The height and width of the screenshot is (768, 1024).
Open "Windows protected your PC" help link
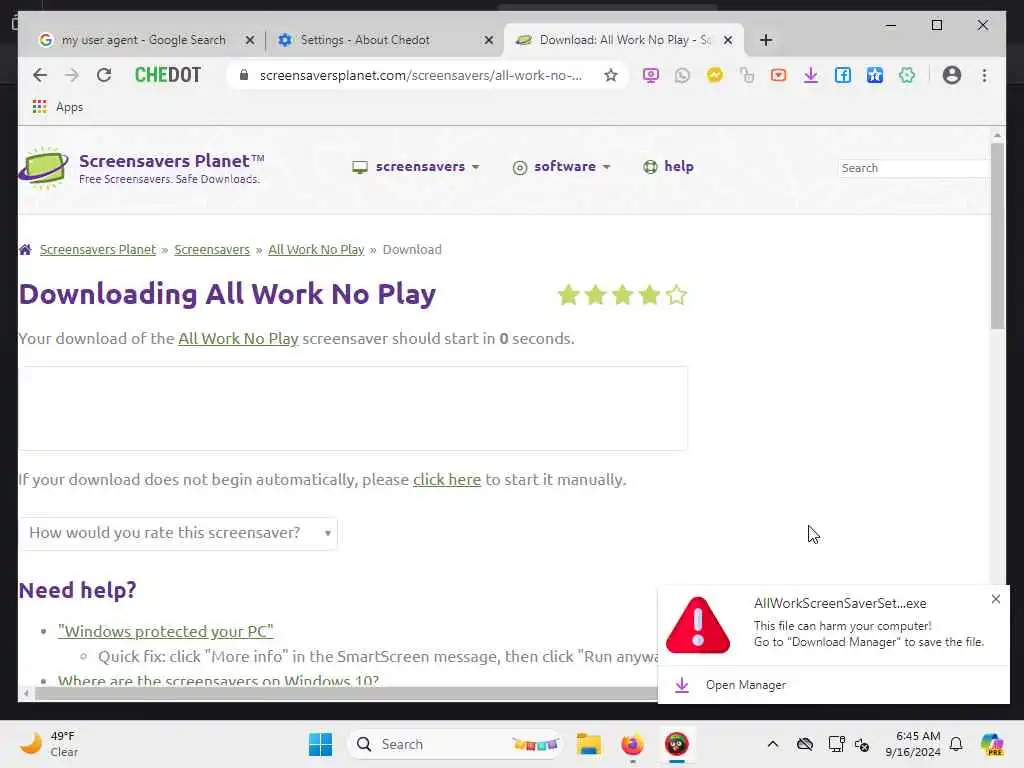click(x=166, y=632)
